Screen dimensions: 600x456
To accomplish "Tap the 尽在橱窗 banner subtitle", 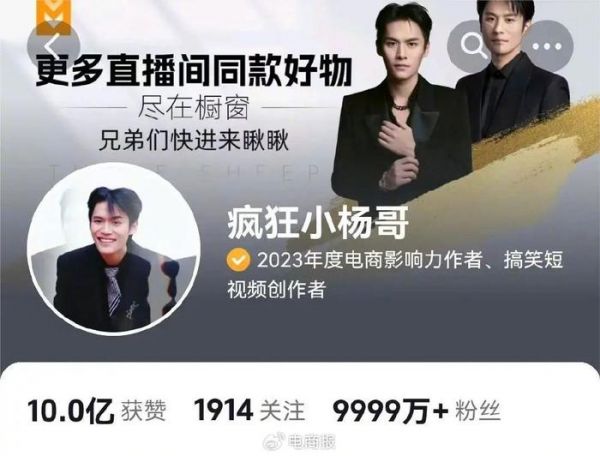I will tap(194, 107).
